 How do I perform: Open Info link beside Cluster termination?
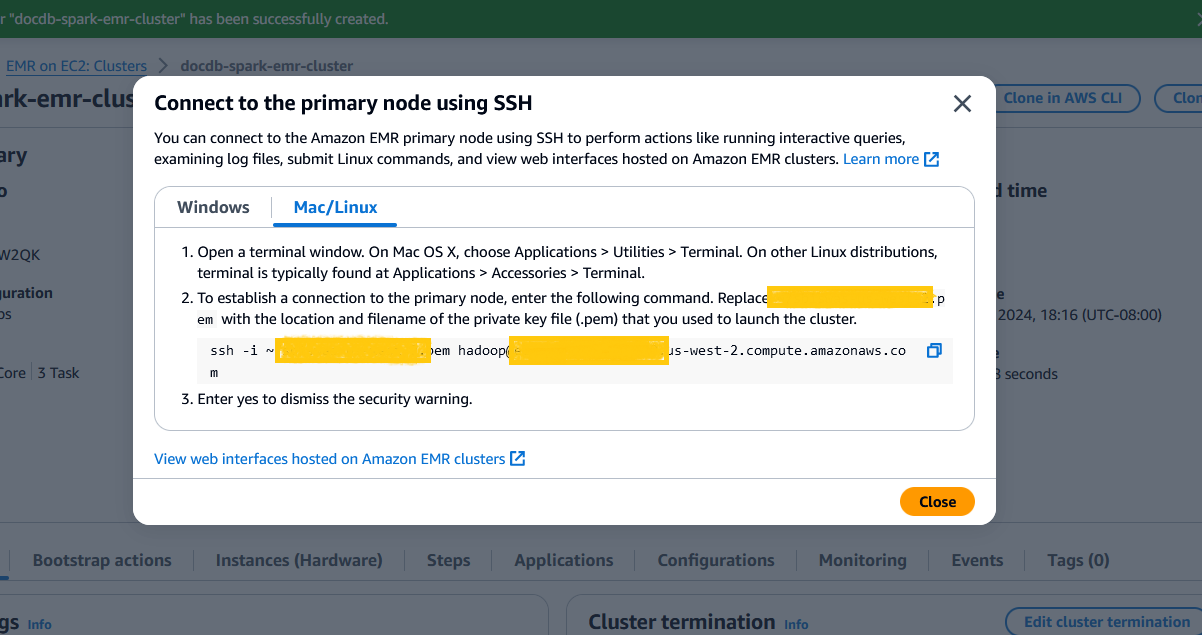pos(796,624)
